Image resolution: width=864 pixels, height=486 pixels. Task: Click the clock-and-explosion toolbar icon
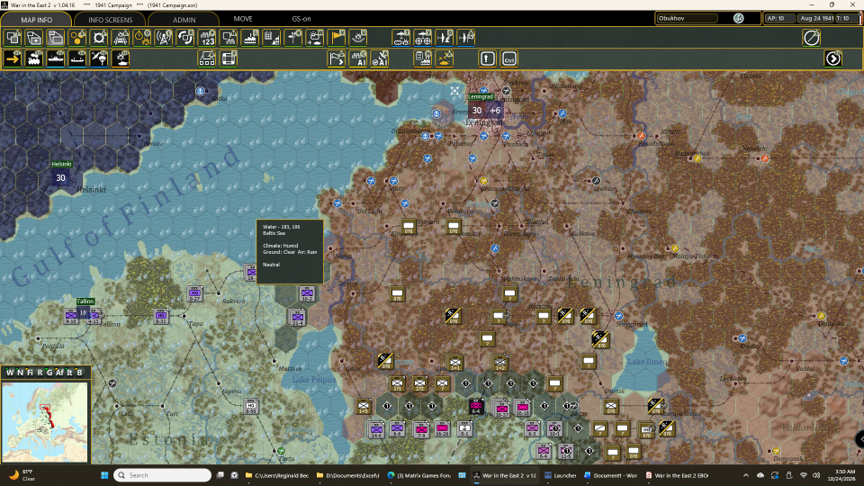tap(142, 37)
